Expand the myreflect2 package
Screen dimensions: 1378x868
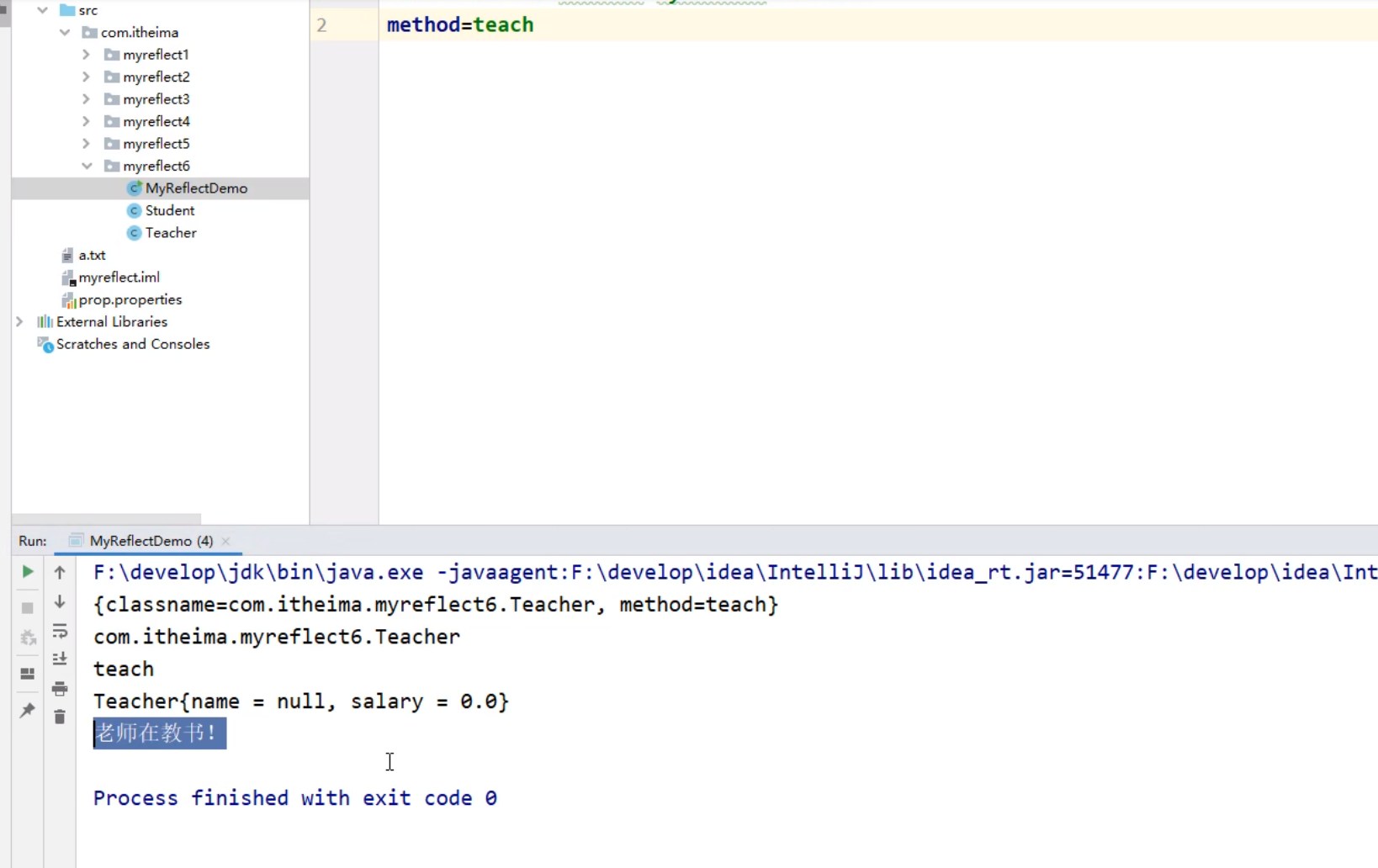(86, 77)
